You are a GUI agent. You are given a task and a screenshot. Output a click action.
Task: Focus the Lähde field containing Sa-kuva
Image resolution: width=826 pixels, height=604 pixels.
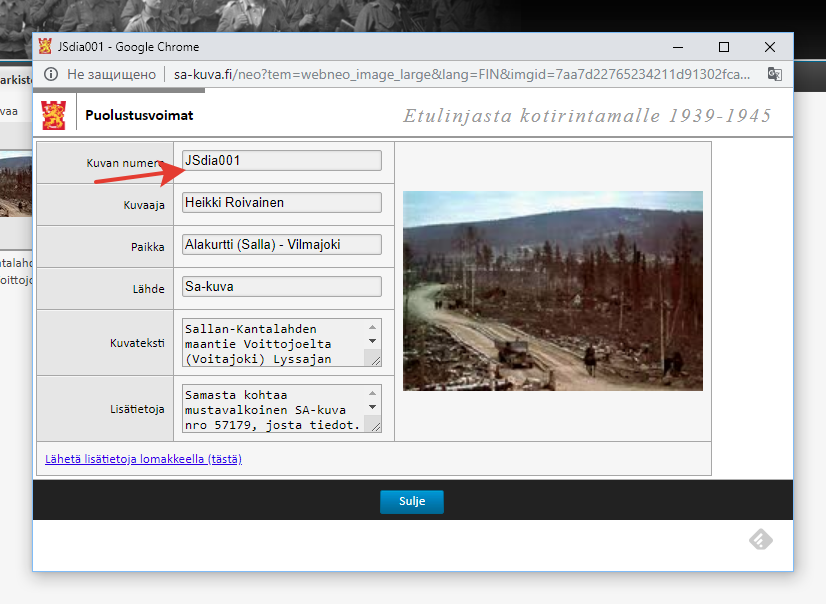click(x=281, y=286)
